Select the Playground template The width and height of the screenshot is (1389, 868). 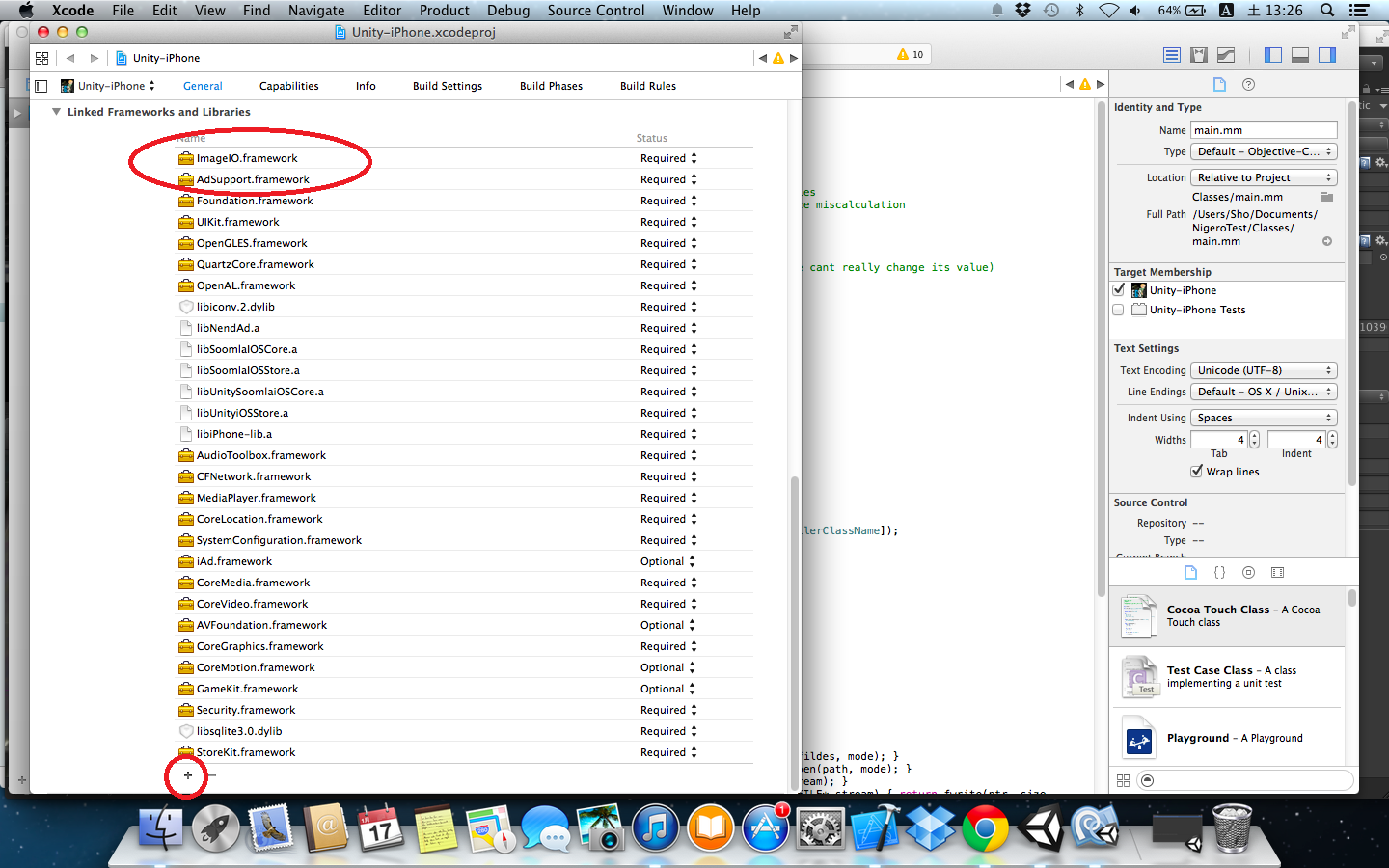[x=1228, y=738]
